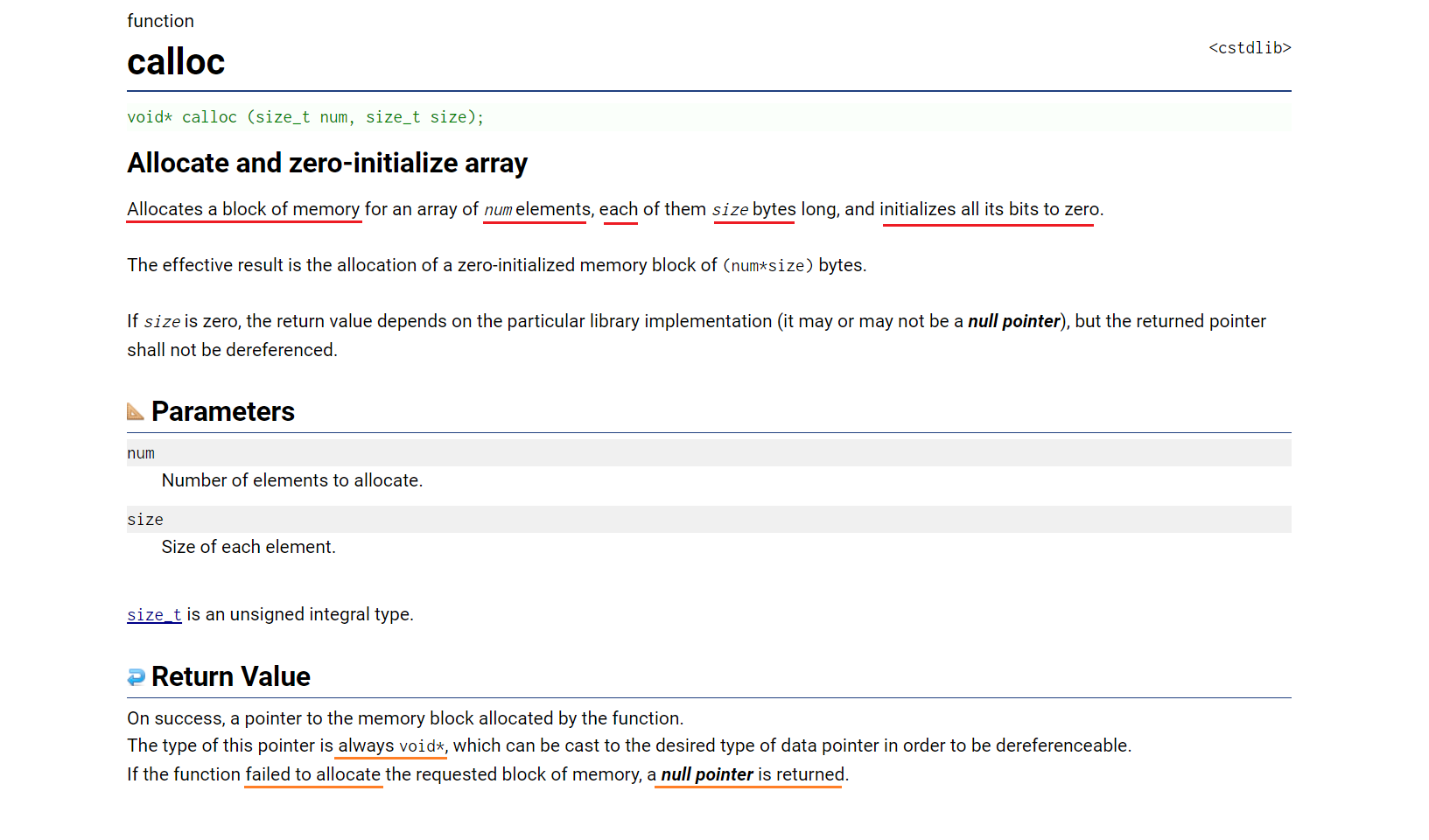
Task: Click the Return Value arrow icon
Action: coord(136,676)
